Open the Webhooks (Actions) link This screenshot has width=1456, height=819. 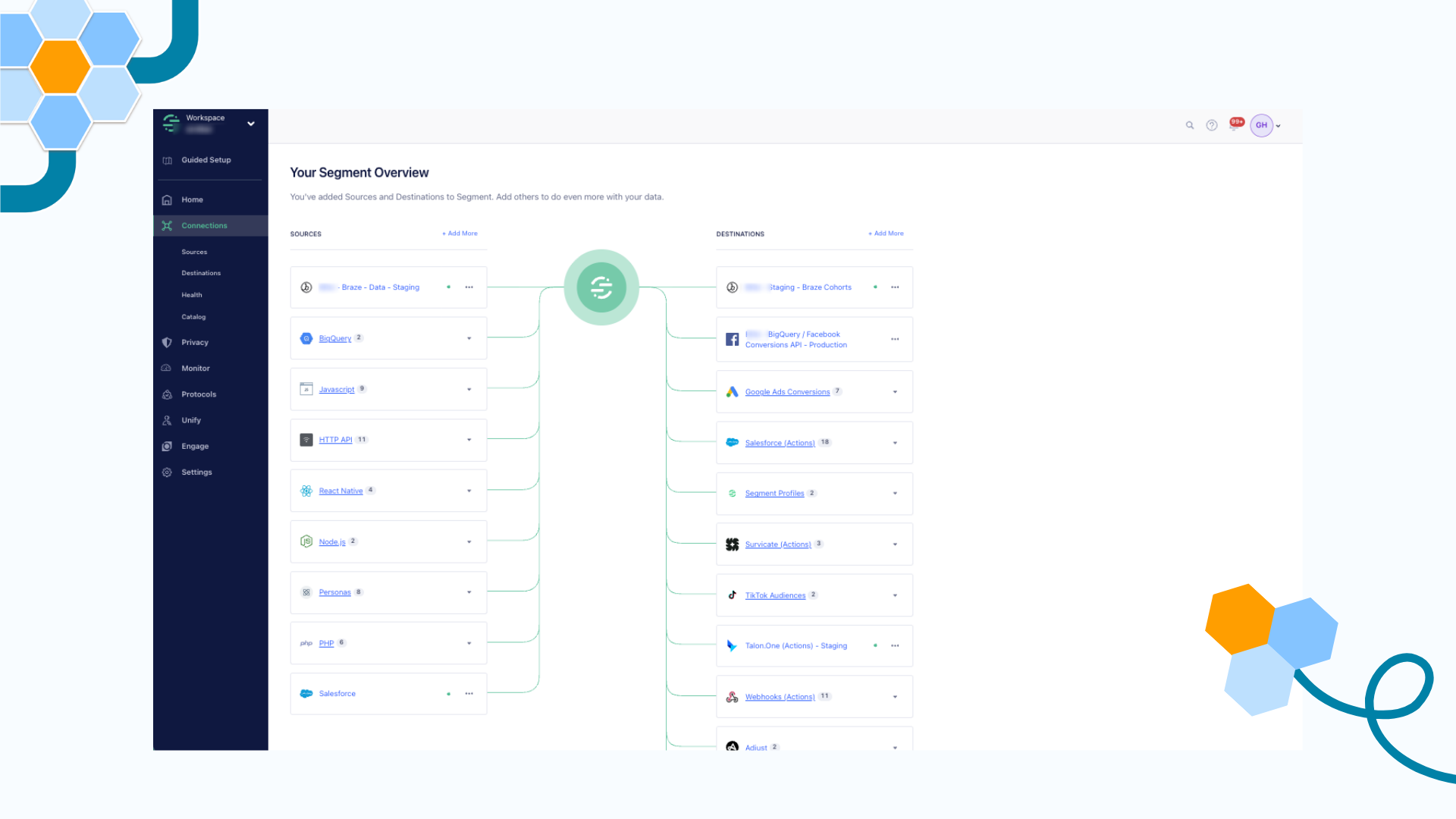point(780,697)
